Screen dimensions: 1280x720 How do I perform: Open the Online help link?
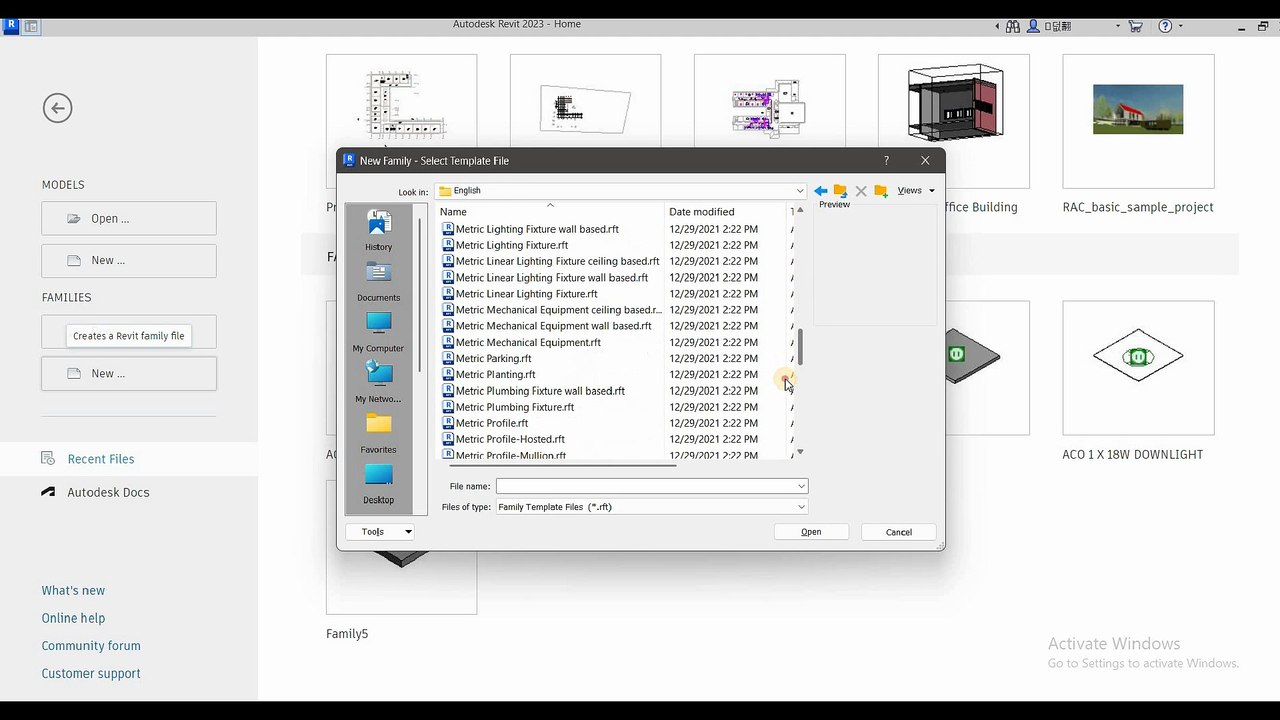pyautogui.click(x=73, y=618)
